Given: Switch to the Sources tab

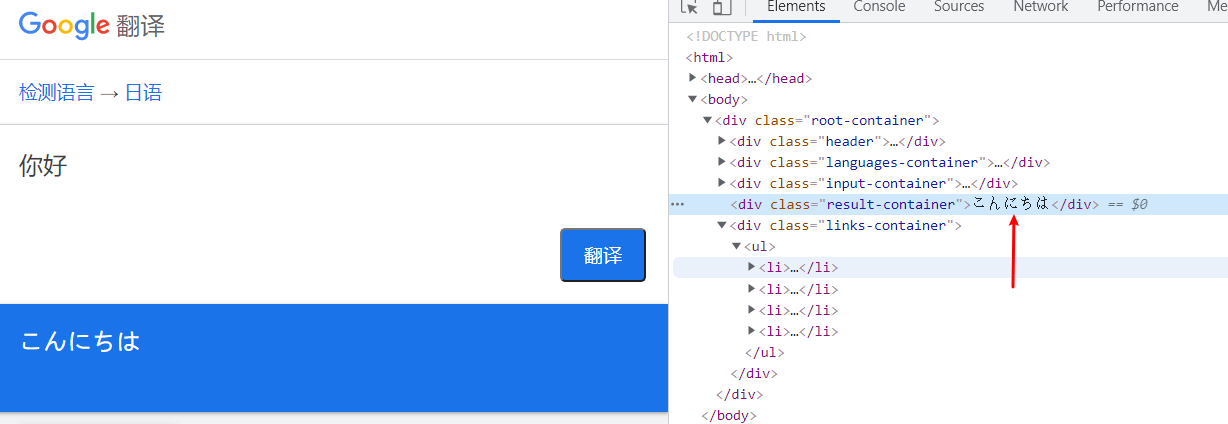Looking at the screenshot, I should (959, 7).
